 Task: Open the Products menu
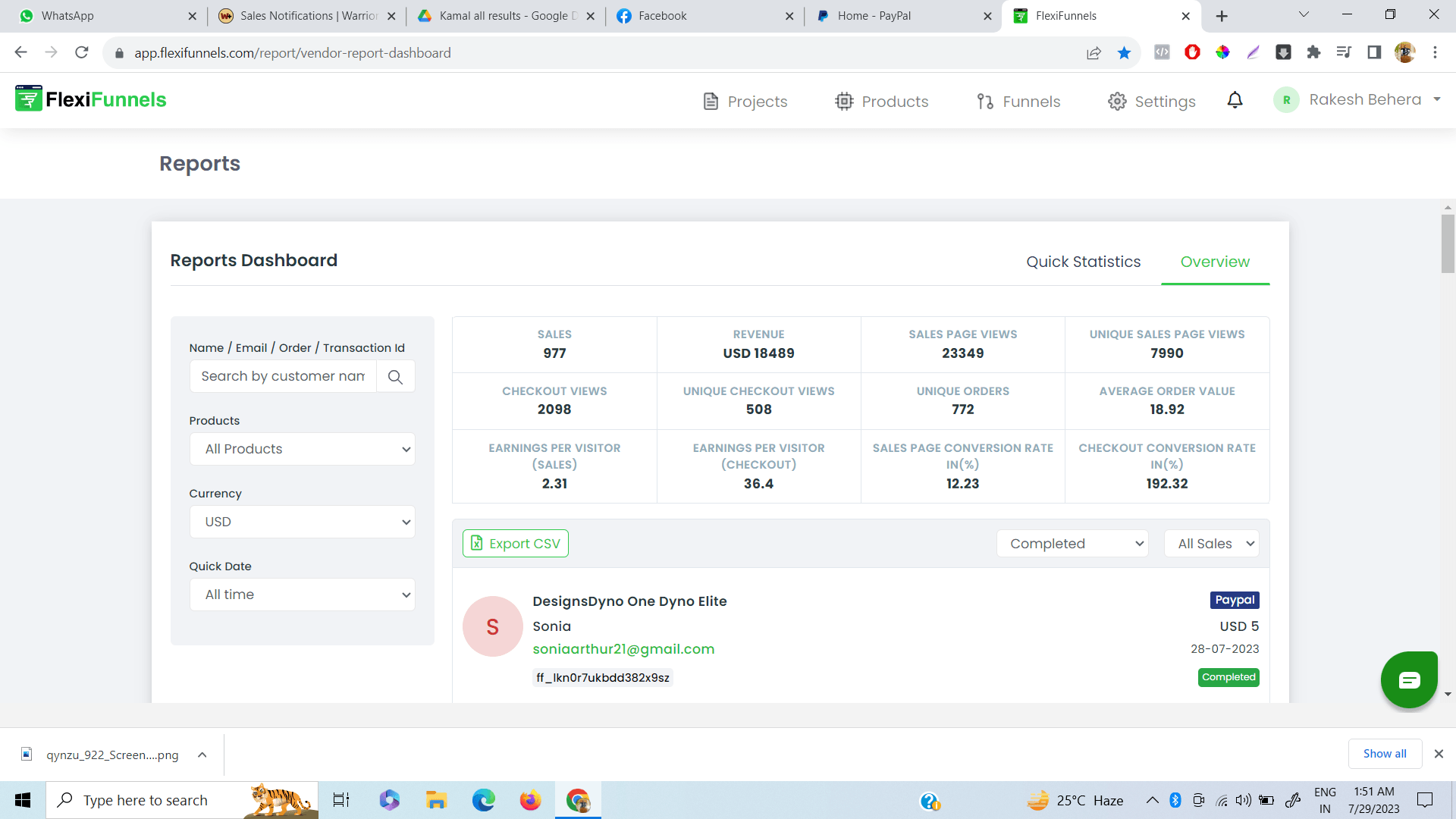click(881, 102)
